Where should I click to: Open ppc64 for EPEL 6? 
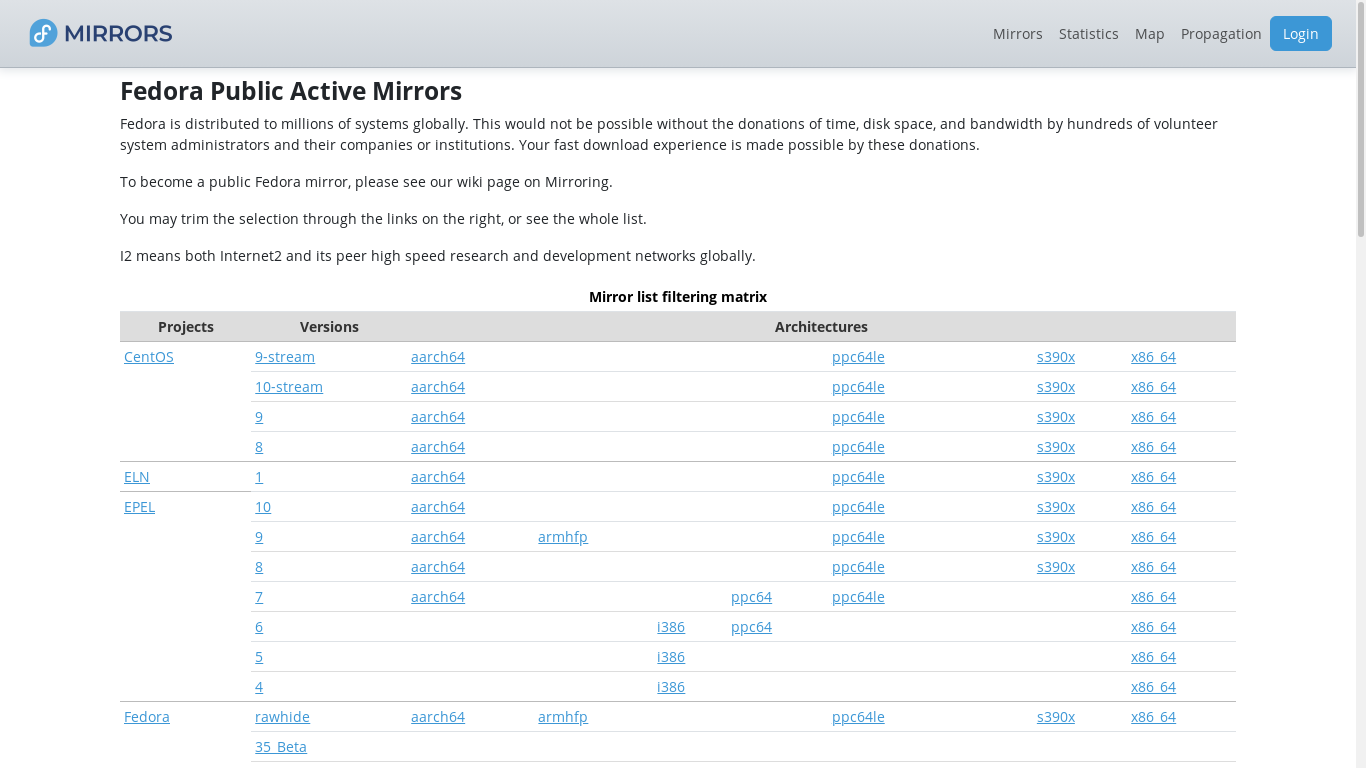click(x=751, y=627)
